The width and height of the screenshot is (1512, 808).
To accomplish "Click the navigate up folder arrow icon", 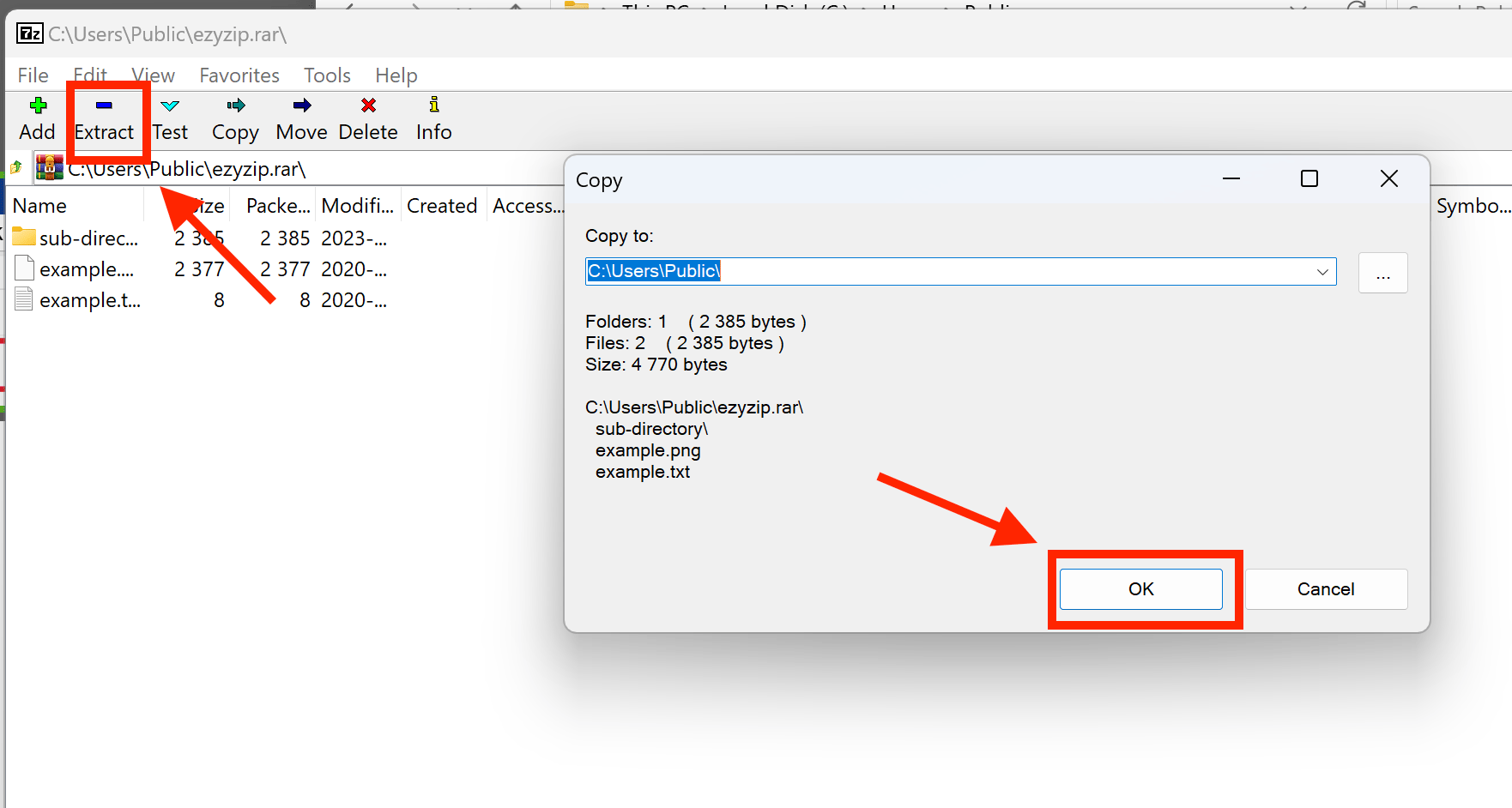I will coord(15,168).
